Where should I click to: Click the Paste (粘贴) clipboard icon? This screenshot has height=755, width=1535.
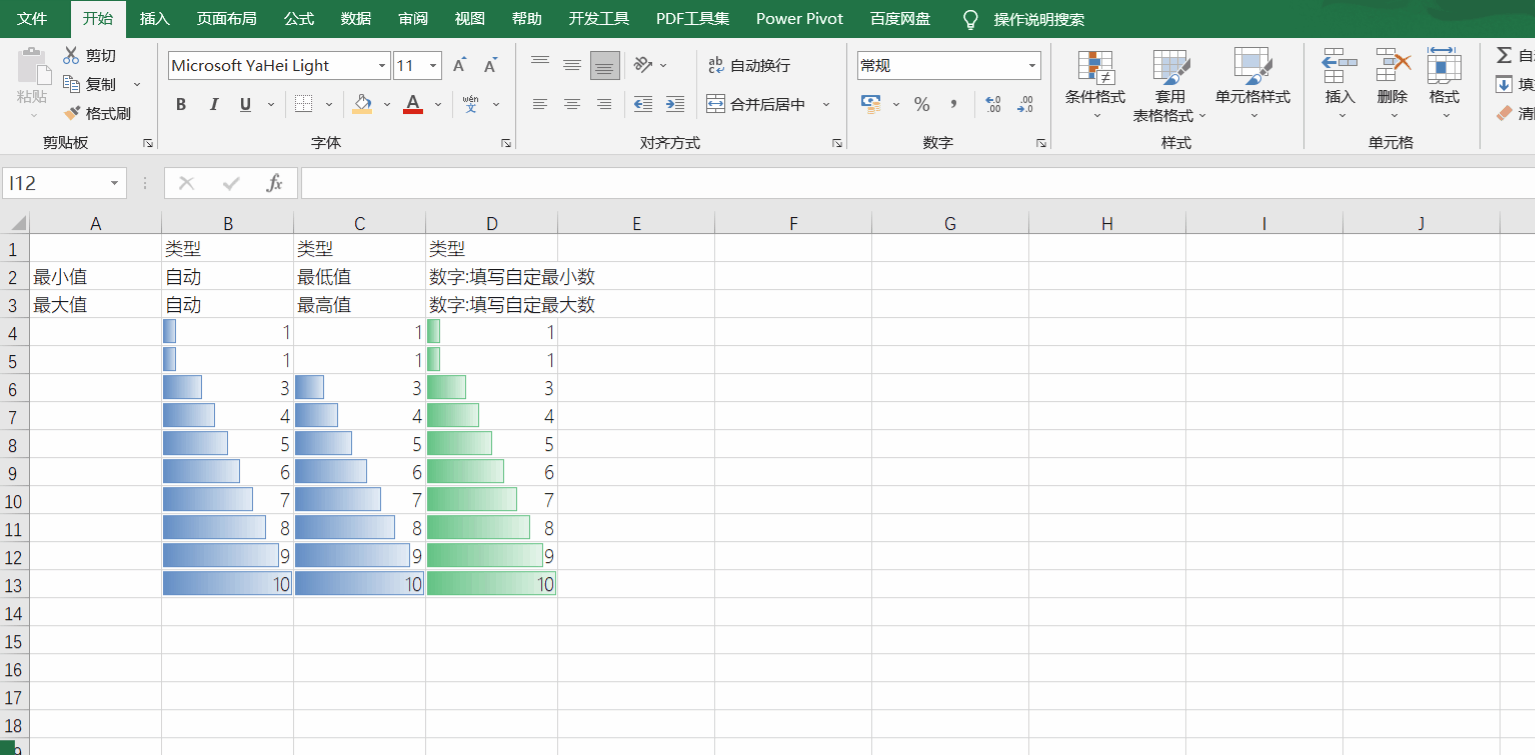tap(32, 66)
